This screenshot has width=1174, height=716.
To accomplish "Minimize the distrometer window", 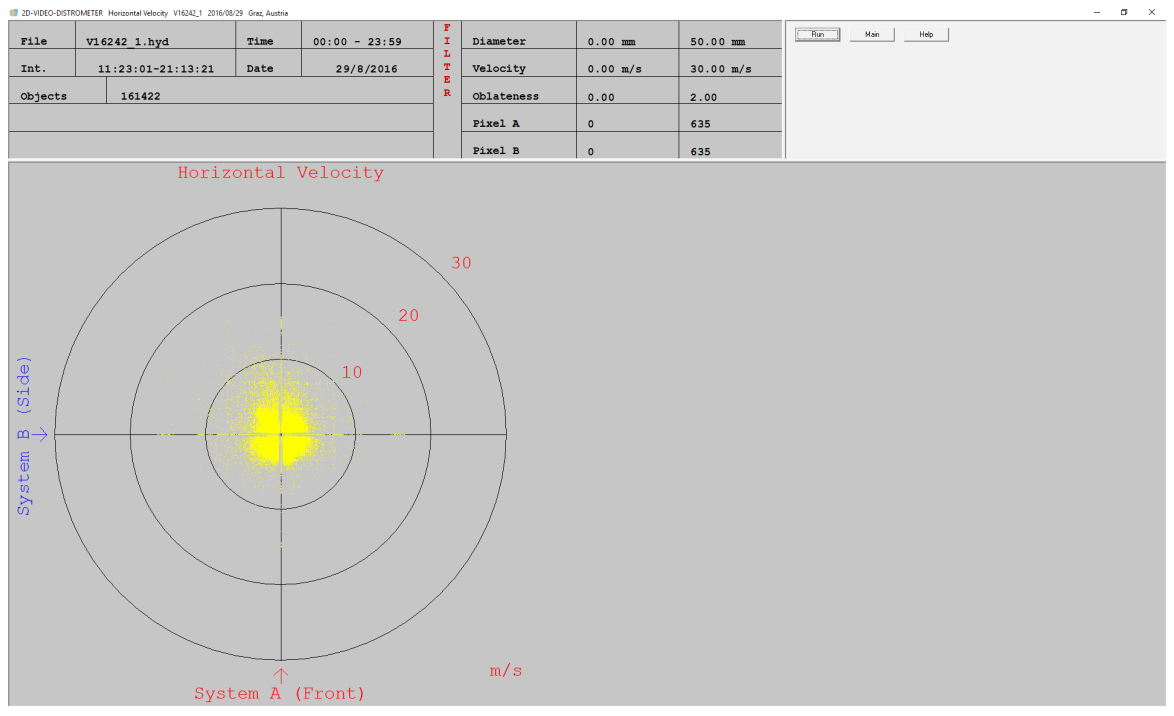I will pyautogui.click(x=1097, y=12).
